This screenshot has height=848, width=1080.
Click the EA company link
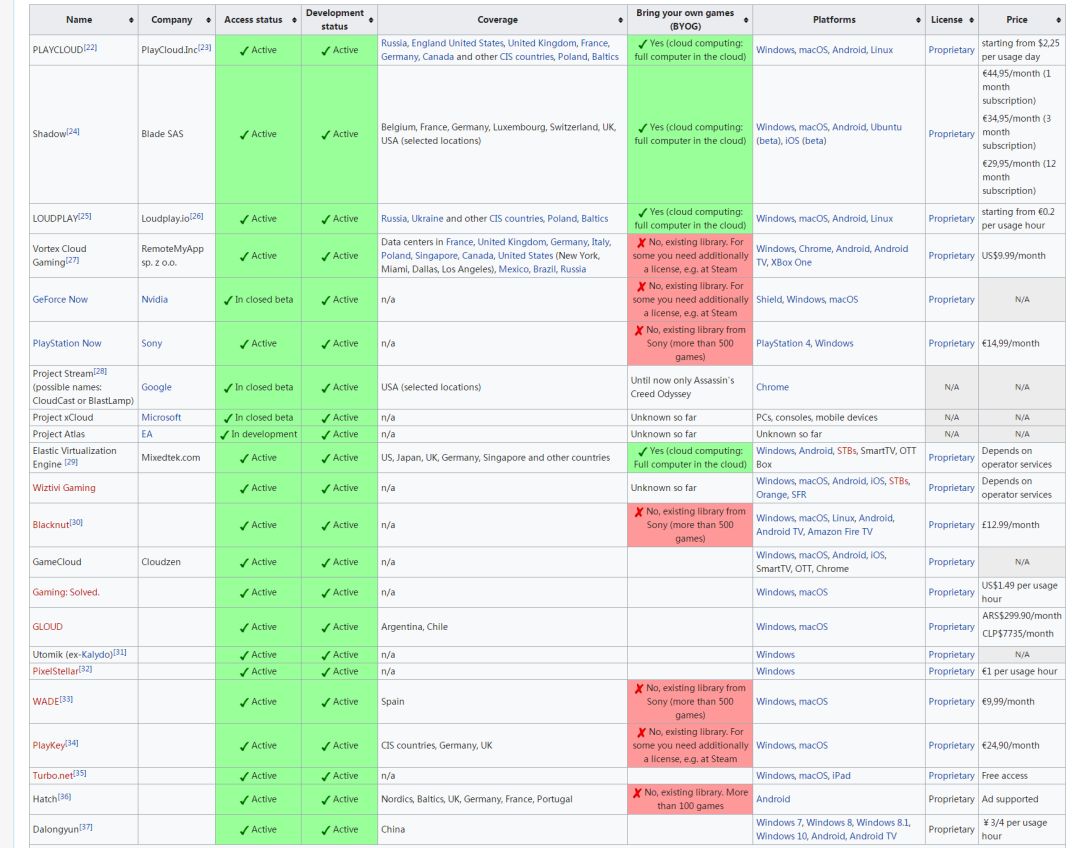click(147, 434)
